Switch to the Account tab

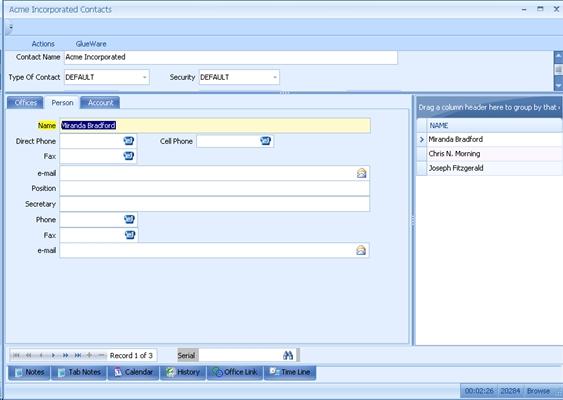point(100,103)
